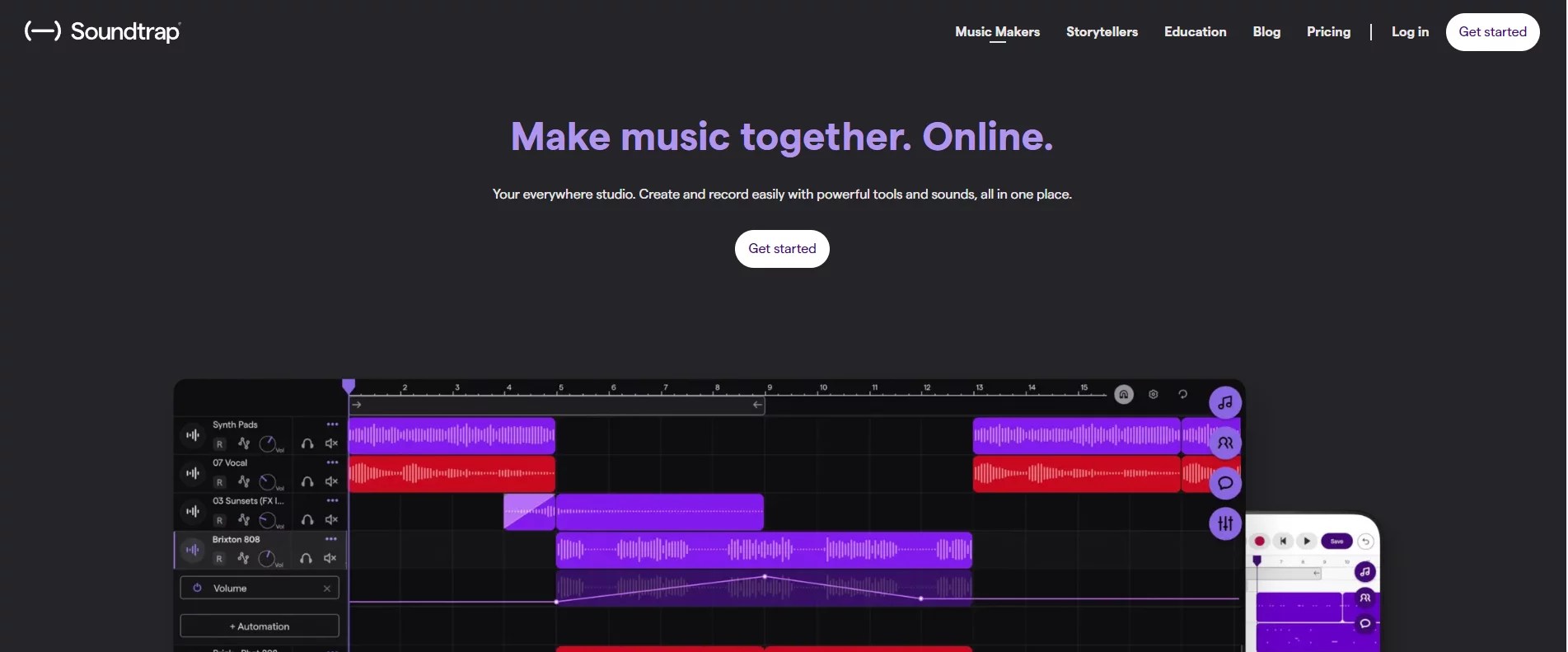Click the + Automation button
This screenshot has height=652, width=1568.
(260, 626)
